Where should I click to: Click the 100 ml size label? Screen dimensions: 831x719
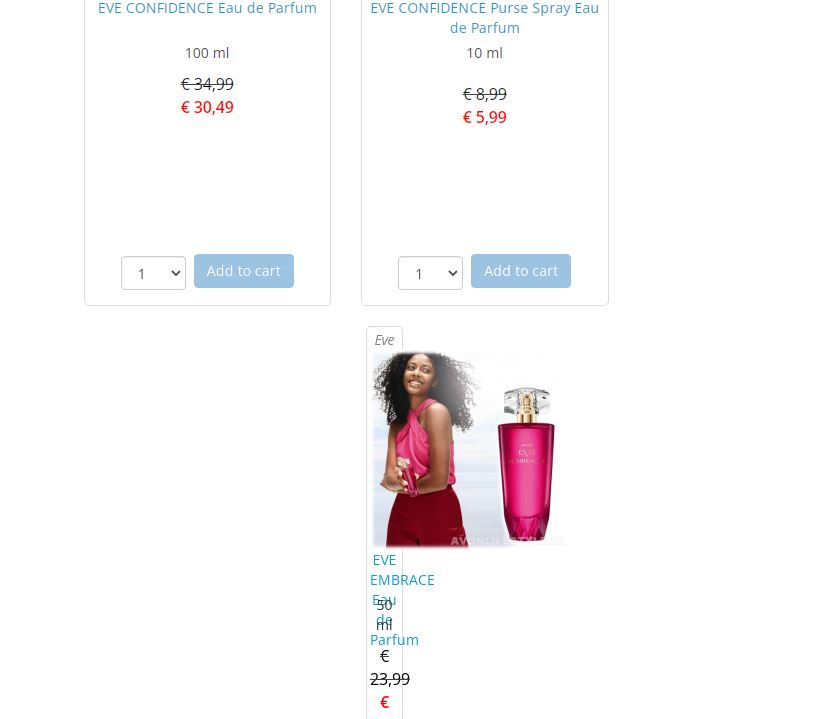pyautogui.click(x=207, y=53)
